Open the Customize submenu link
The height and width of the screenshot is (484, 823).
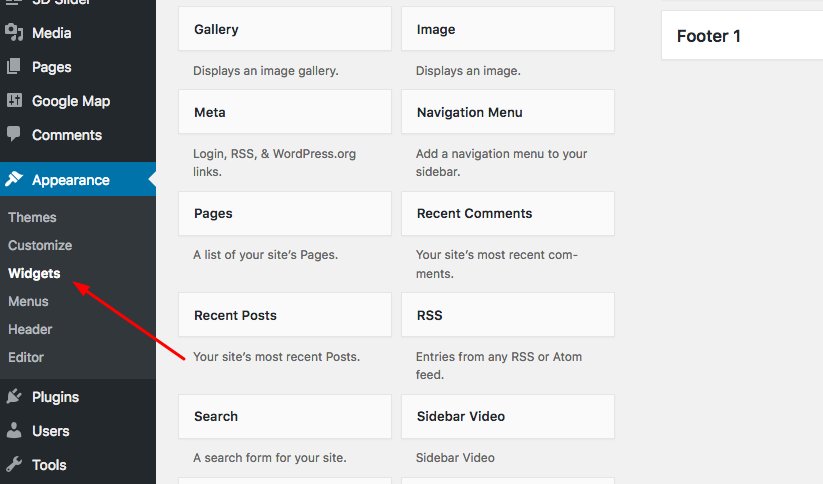point(40,245)
